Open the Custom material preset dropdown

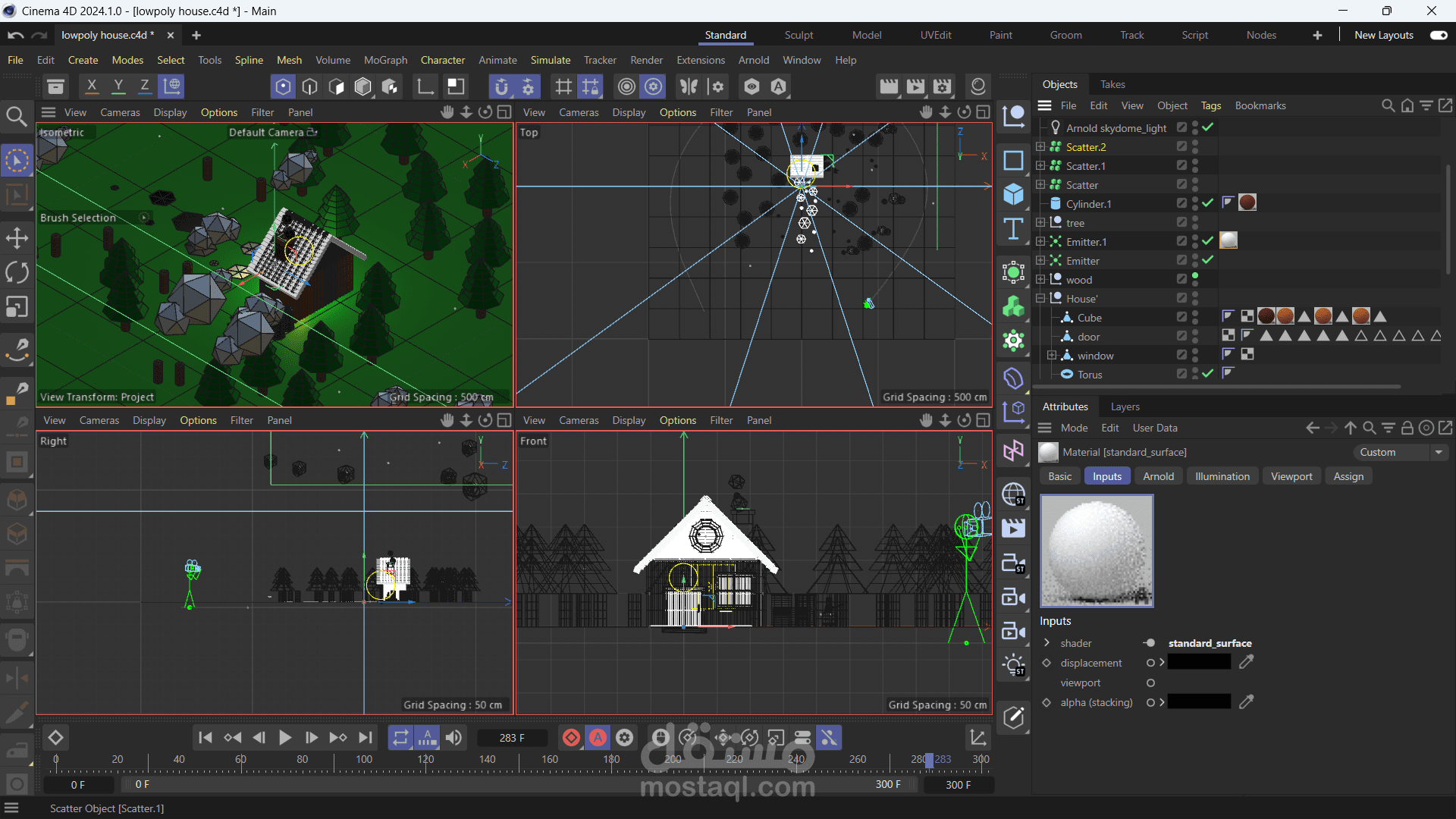[1401, 453]
